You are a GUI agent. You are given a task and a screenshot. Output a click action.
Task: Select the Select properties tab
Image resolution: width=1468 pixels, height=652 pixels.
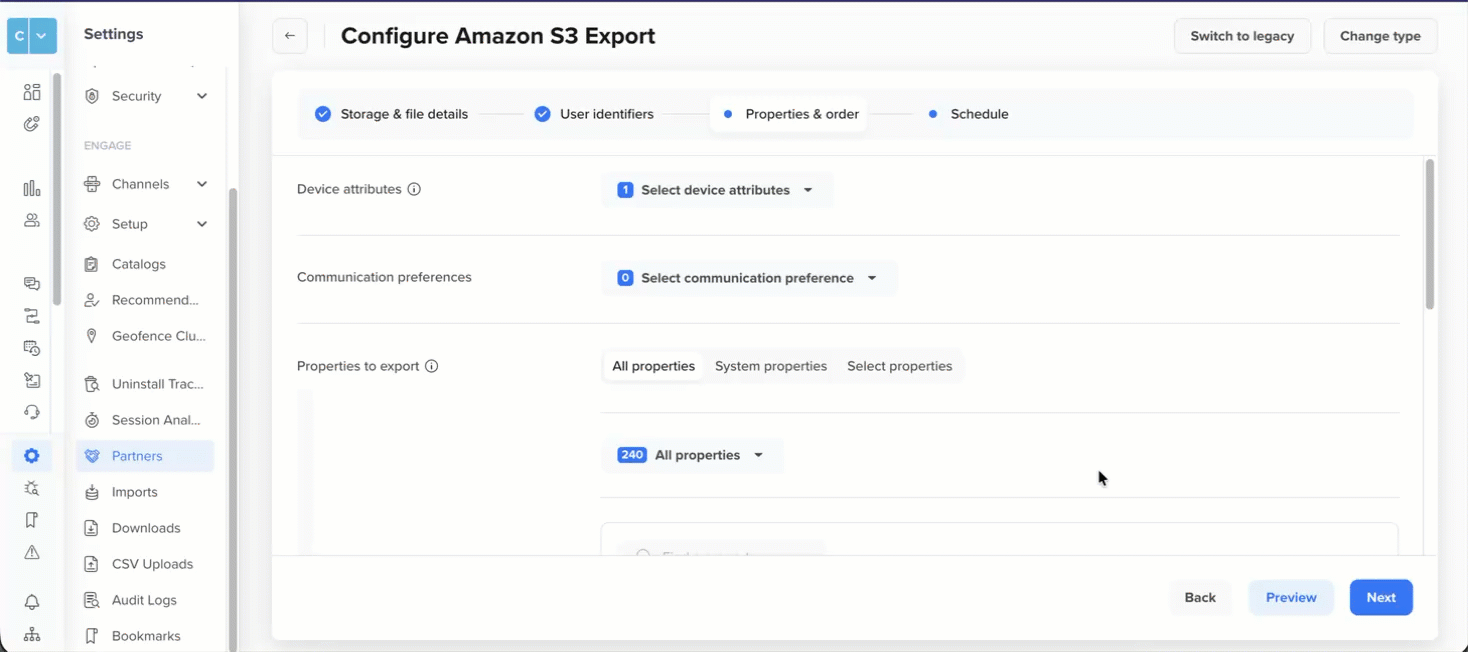(x=899, y=366)
